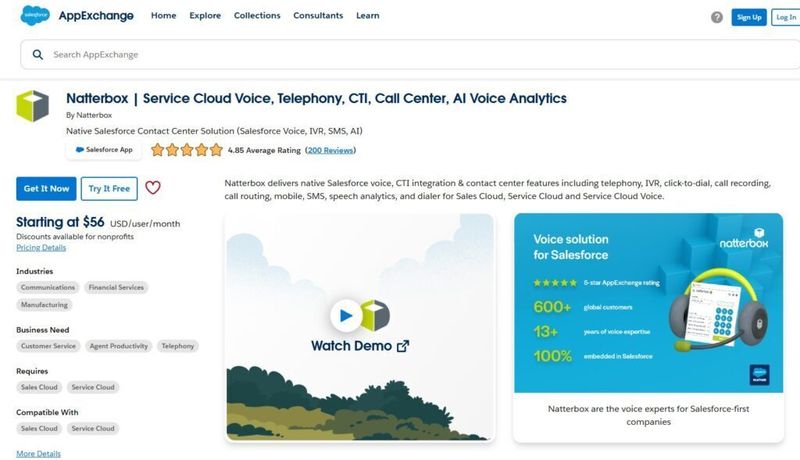Click the search magnifier icon

[x=38, y=55]
